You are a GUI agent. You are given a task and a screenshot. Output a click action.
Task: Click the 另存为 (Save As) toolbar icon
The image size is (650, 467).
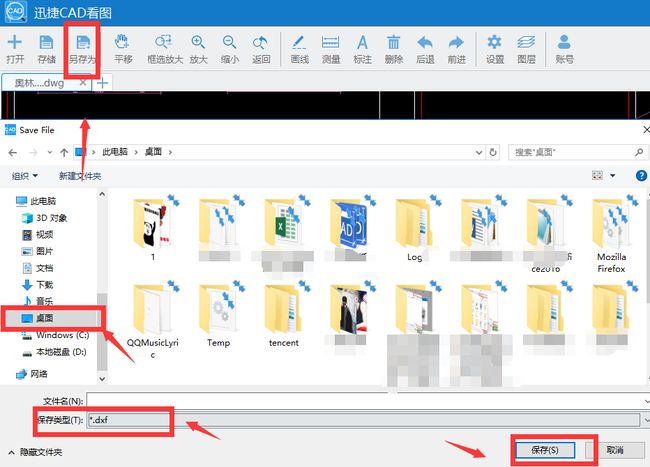(82, 49)
